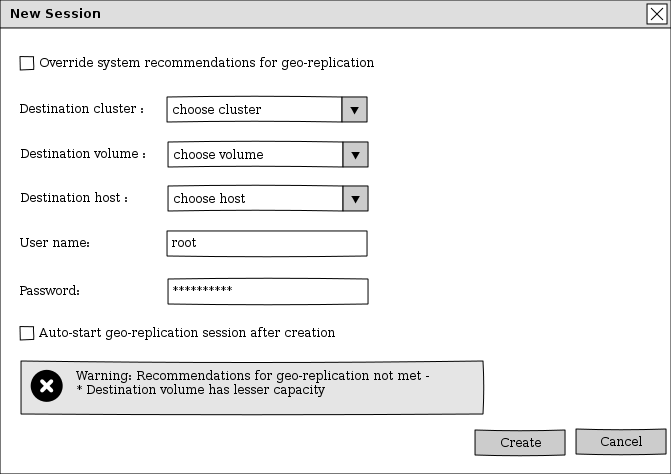
Task: Open the 'choose cluster' combo box
Action: tap(254, 109)
